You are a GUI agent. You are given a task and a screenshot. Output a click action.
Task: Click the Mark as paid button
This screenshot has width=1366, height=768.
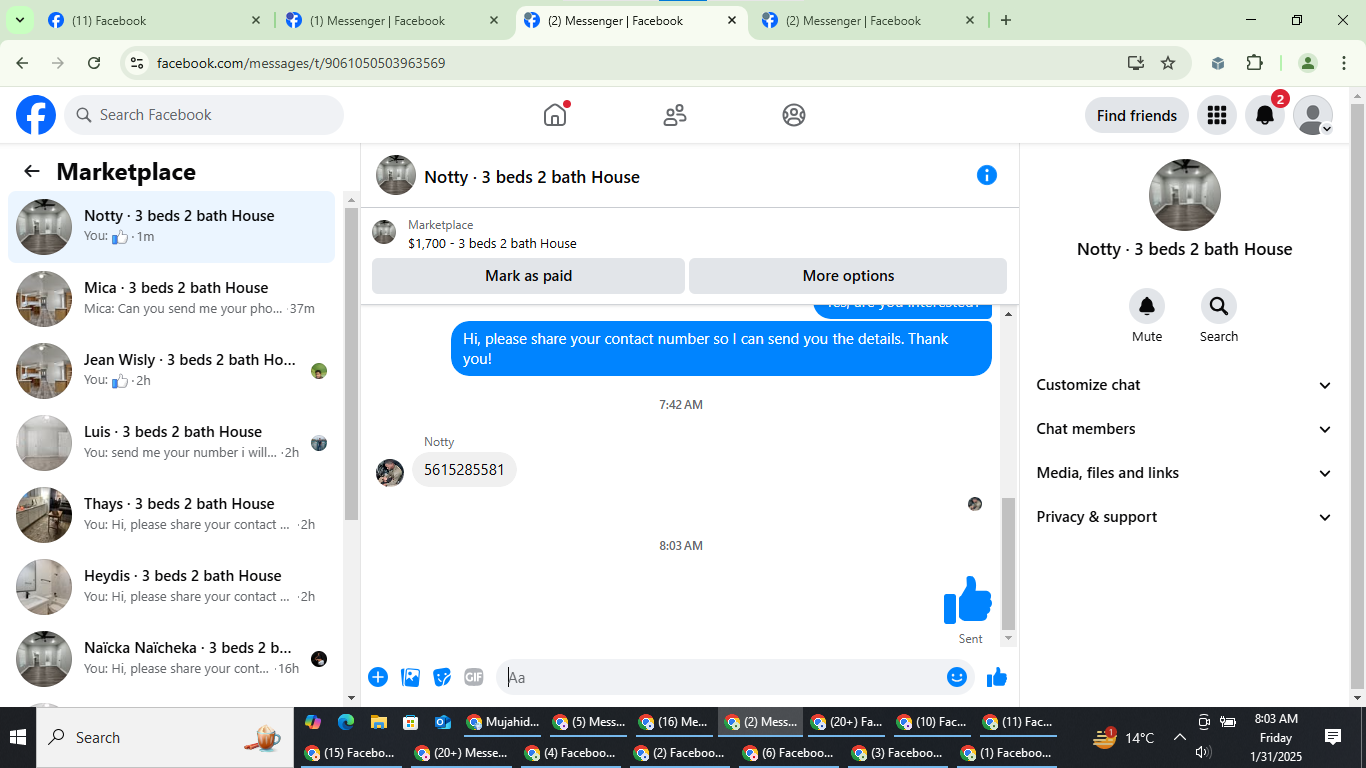point(528,276)
